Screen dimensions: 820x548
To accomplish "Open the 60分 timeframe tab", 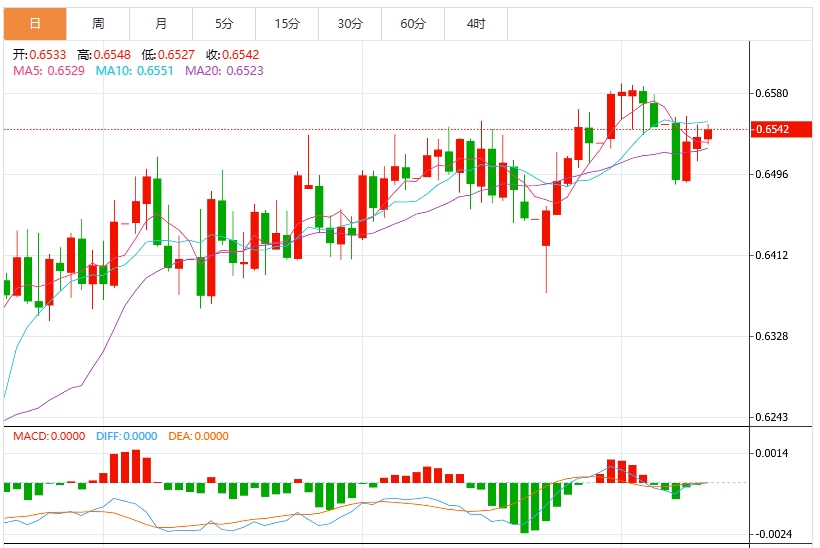I will point(413,24).
